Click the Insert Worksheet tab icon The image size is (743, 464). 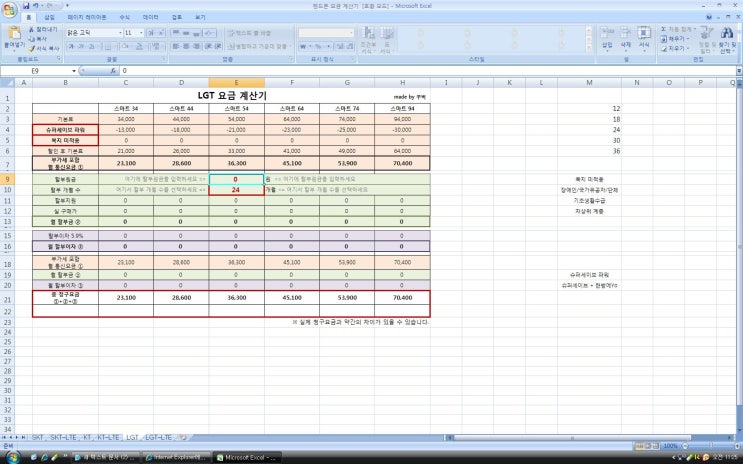coord(183,437)
